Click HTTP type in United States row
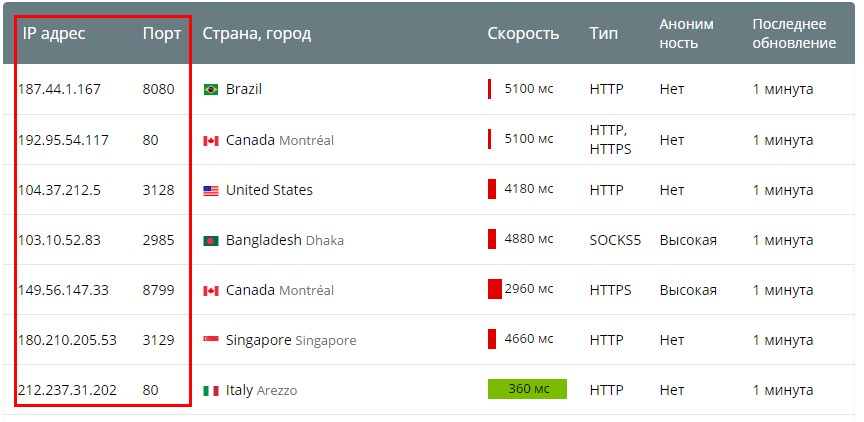Screen dimensions: 864x422 click(x=606, y=190)
